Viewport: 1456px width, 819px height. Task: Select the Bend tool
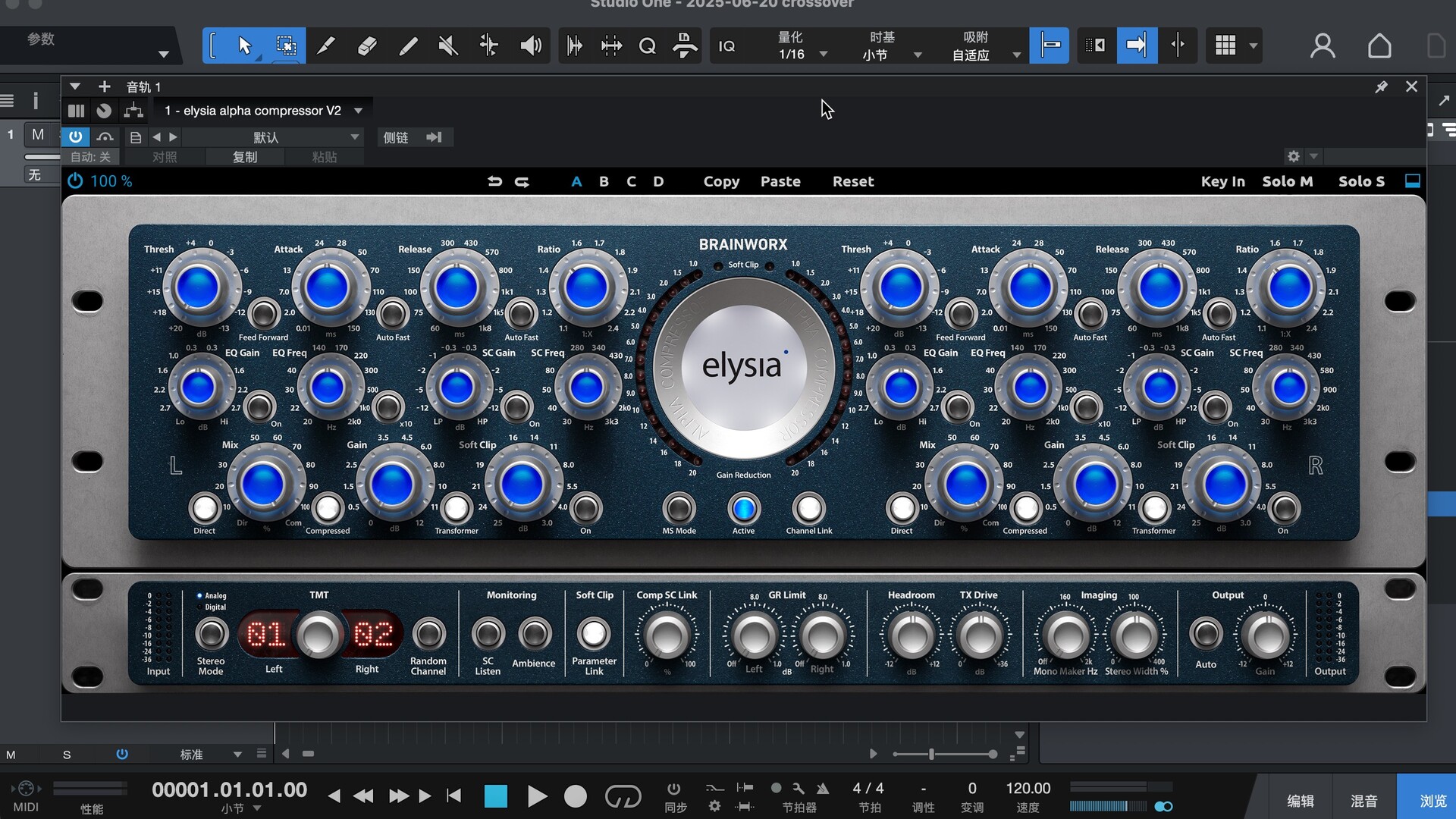(489, 45)
